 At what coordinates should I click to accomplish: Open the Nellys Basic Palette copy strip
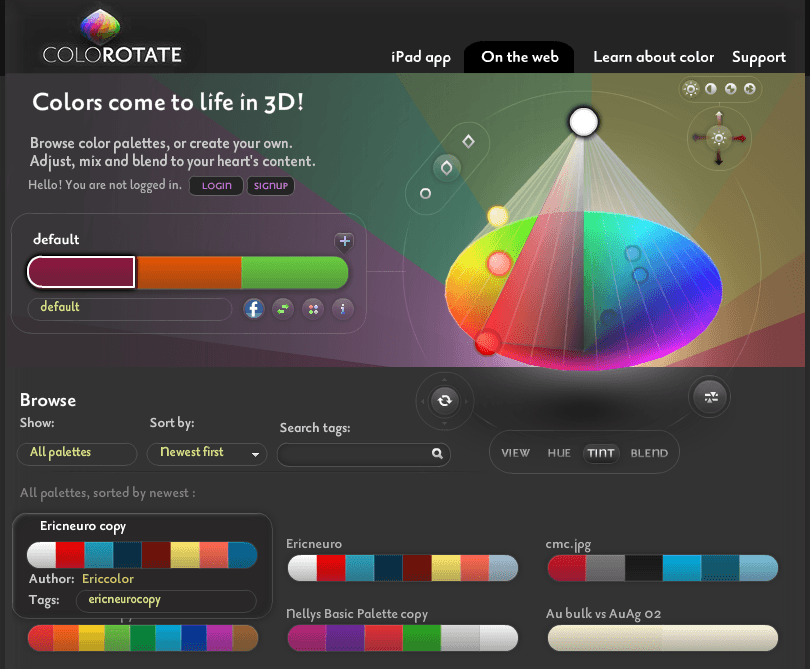coord(403,638)
